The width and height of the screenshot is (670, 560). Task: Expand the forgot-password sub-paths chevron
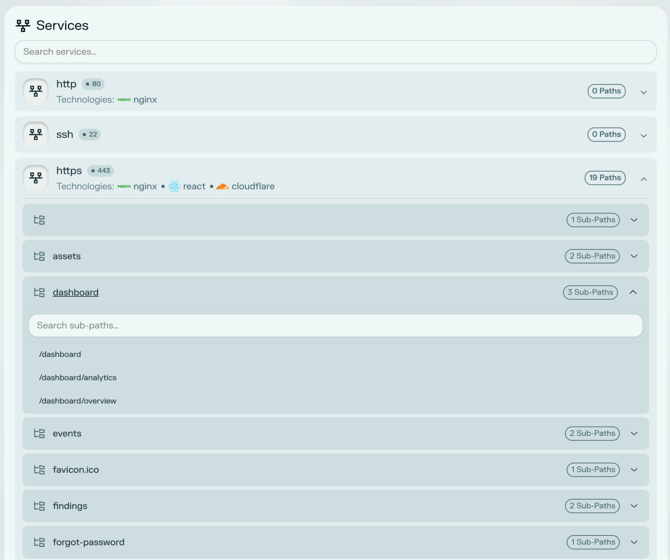pos(634,542)
